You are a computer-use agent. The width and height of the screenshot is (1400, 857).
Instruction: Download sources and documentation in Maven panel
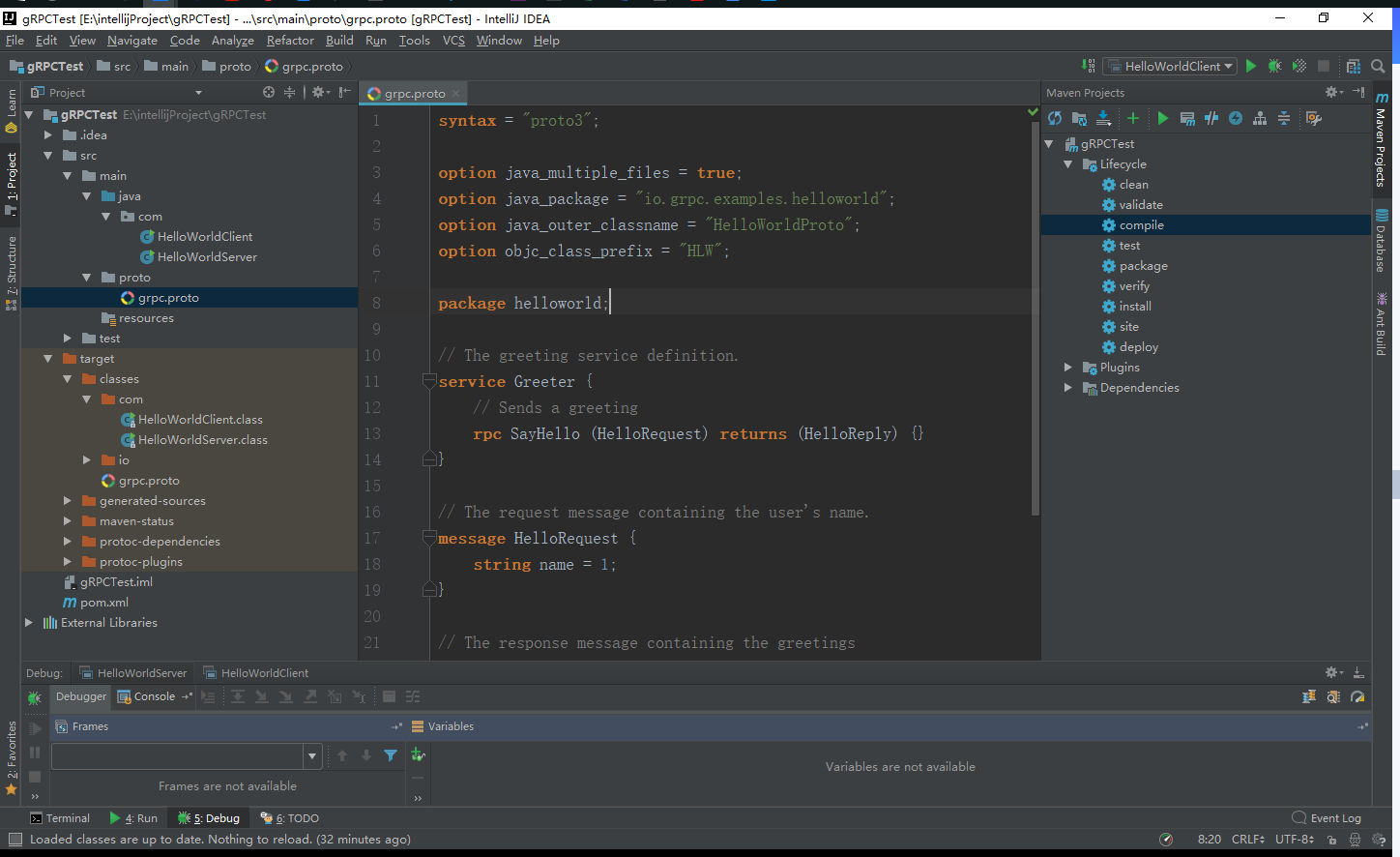(x=1103, y=118)
